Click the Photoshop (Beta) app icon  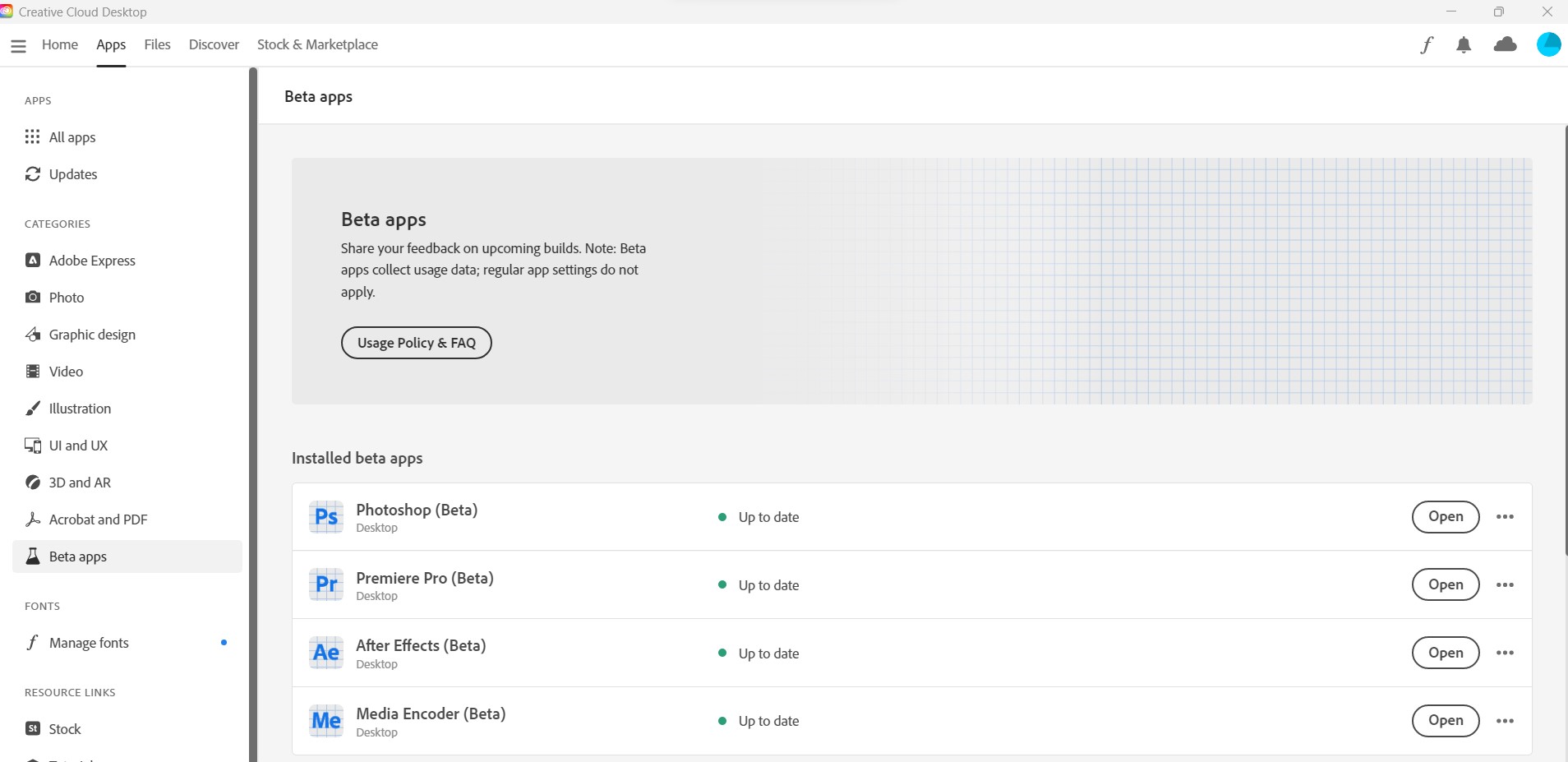tap(325, 517)
